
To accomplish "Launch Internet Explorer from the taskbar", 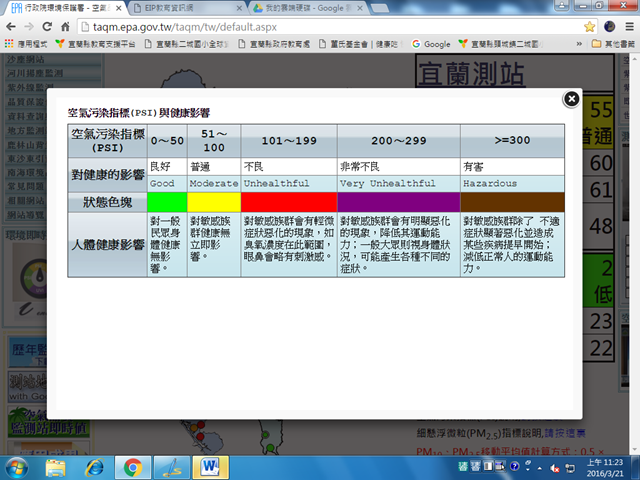I will point(94,468).
